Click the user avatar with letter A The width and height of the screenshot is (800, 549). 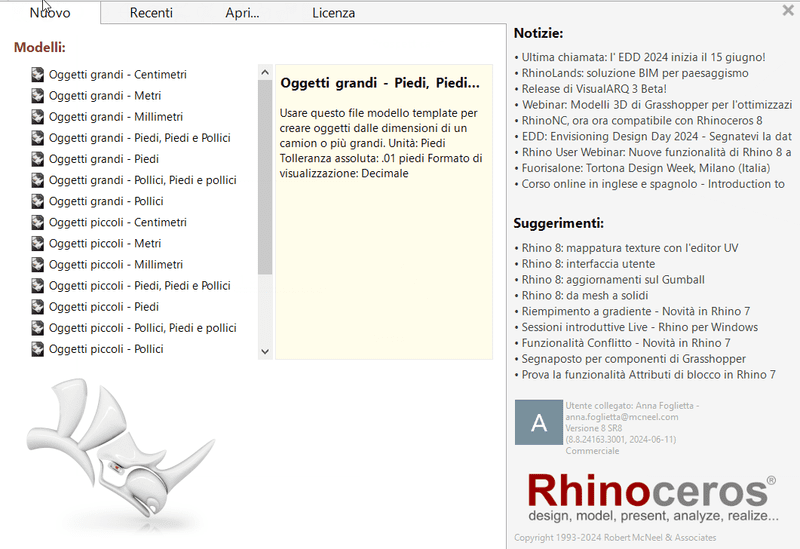[539, 422]
